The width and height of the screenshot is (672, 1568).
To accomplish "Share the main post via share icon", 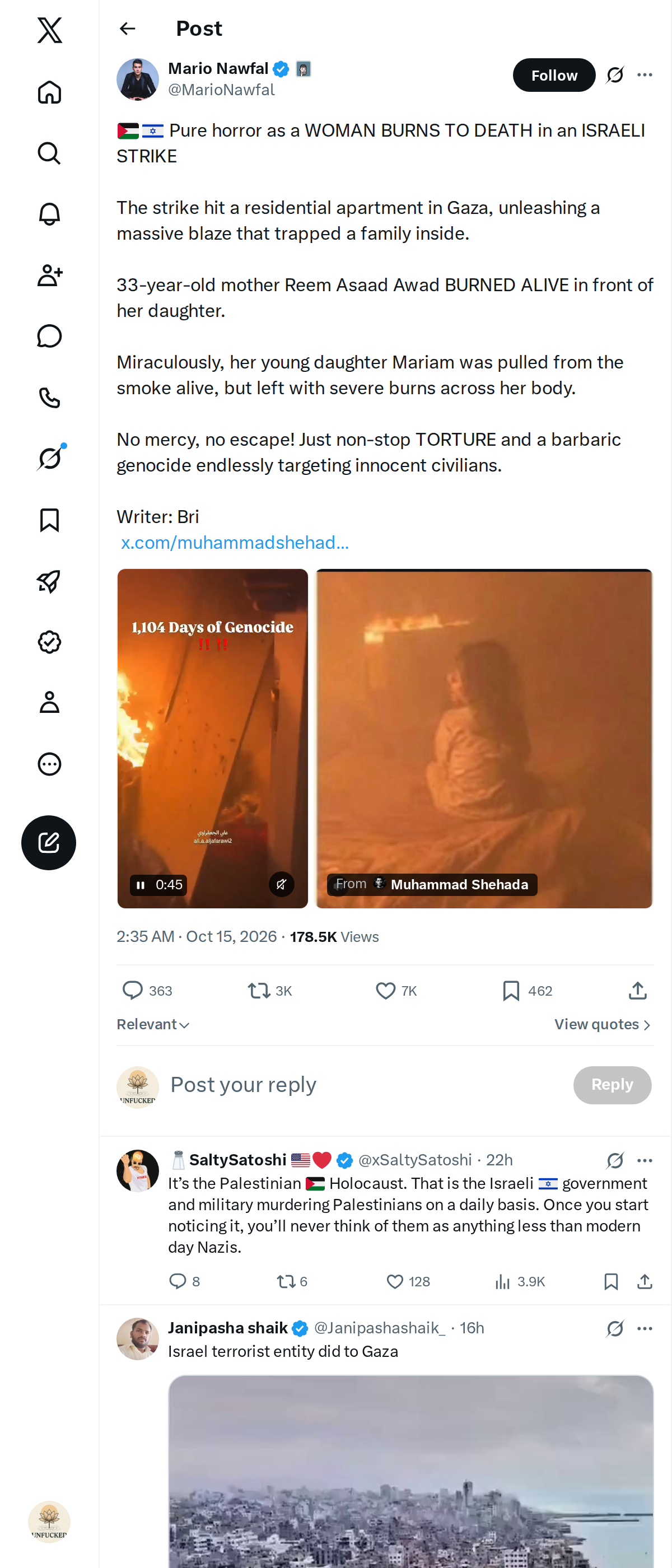I will pyautogui.click(x=637, y=990).
